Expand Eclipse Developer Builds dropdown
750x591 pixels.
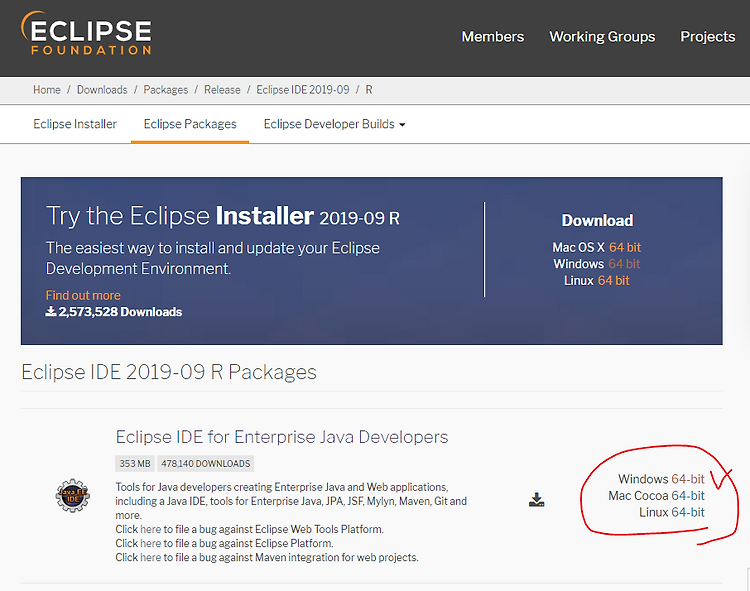[334, 124]
